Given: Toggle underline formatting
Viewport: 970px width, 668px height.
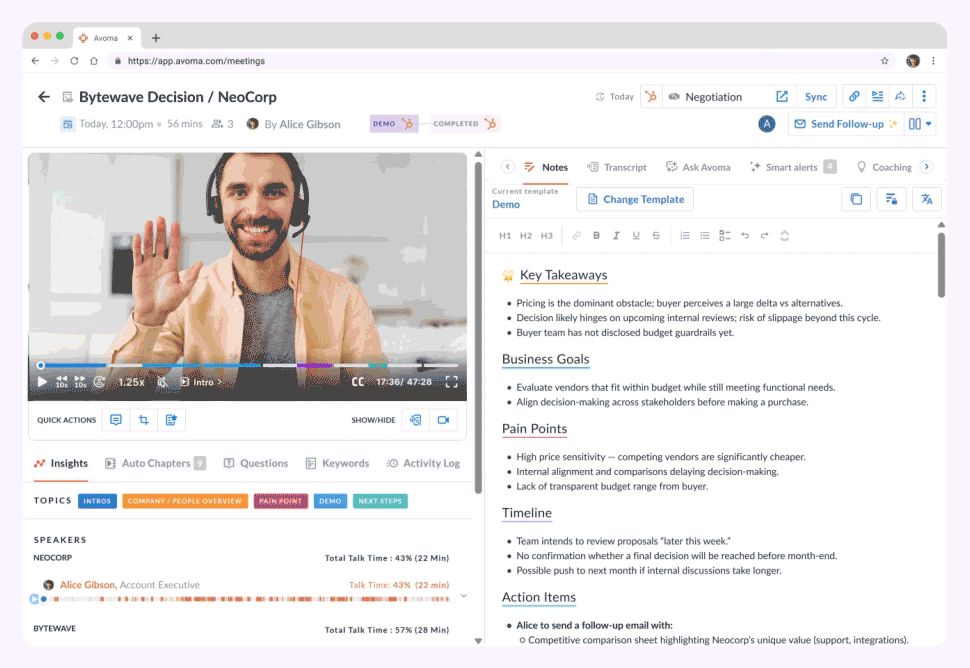Looking at the screenshot, I should click(636, 236).
